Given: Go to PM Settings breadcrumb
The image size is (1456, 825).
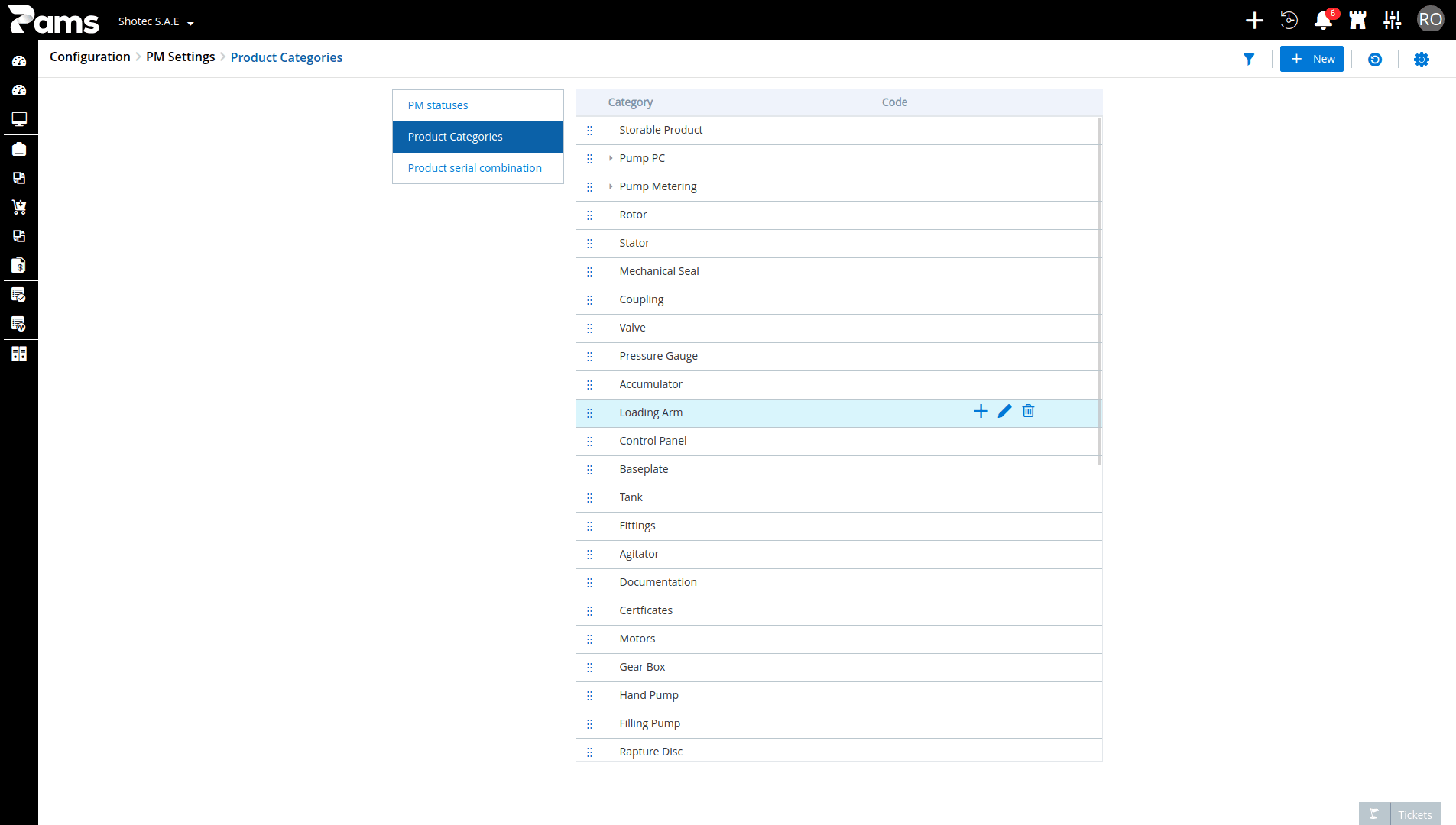Looking at the screenshot, I should click(180, 57).
